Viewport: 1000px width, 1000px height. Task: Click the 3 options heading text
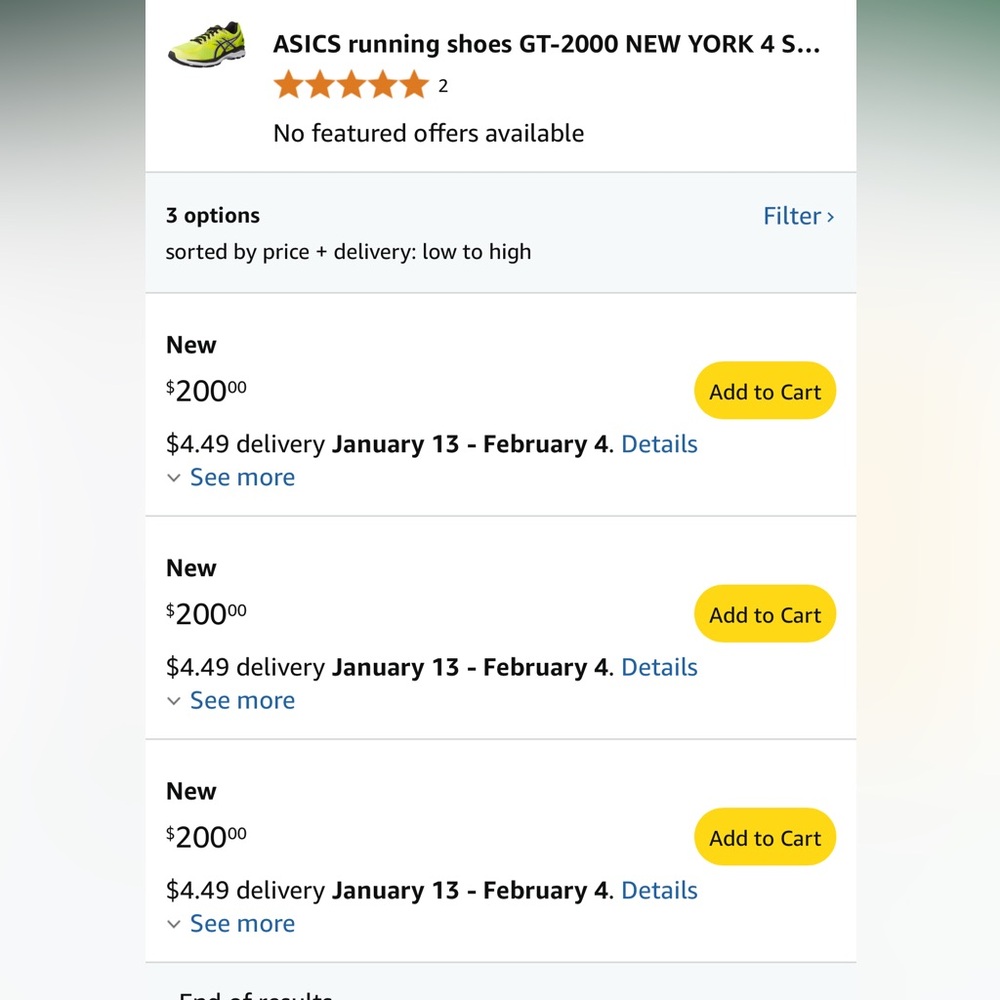(212, 215)
